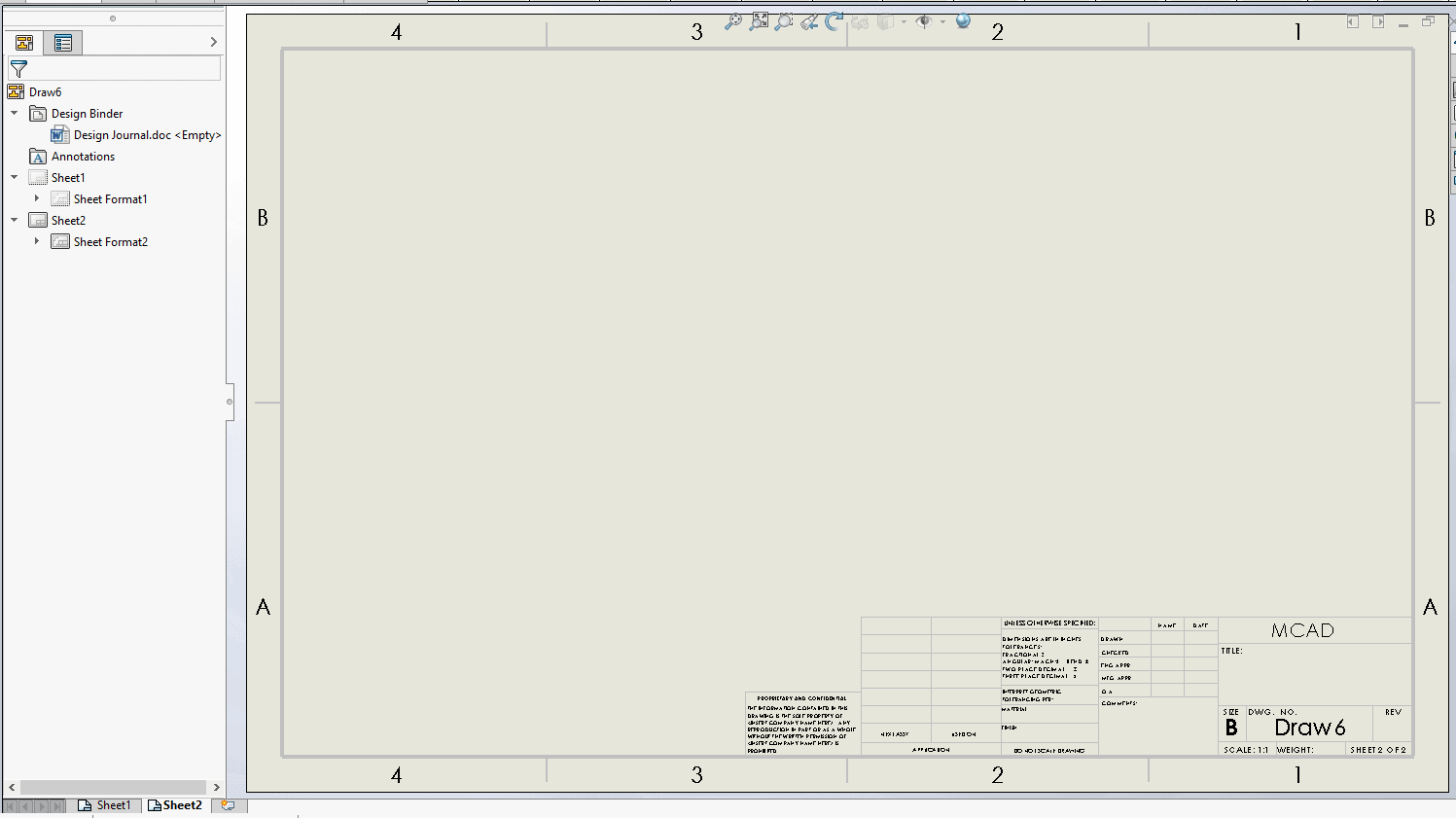
Task: Click the Hide/Show Items eye icon
Action: [924, 21]
